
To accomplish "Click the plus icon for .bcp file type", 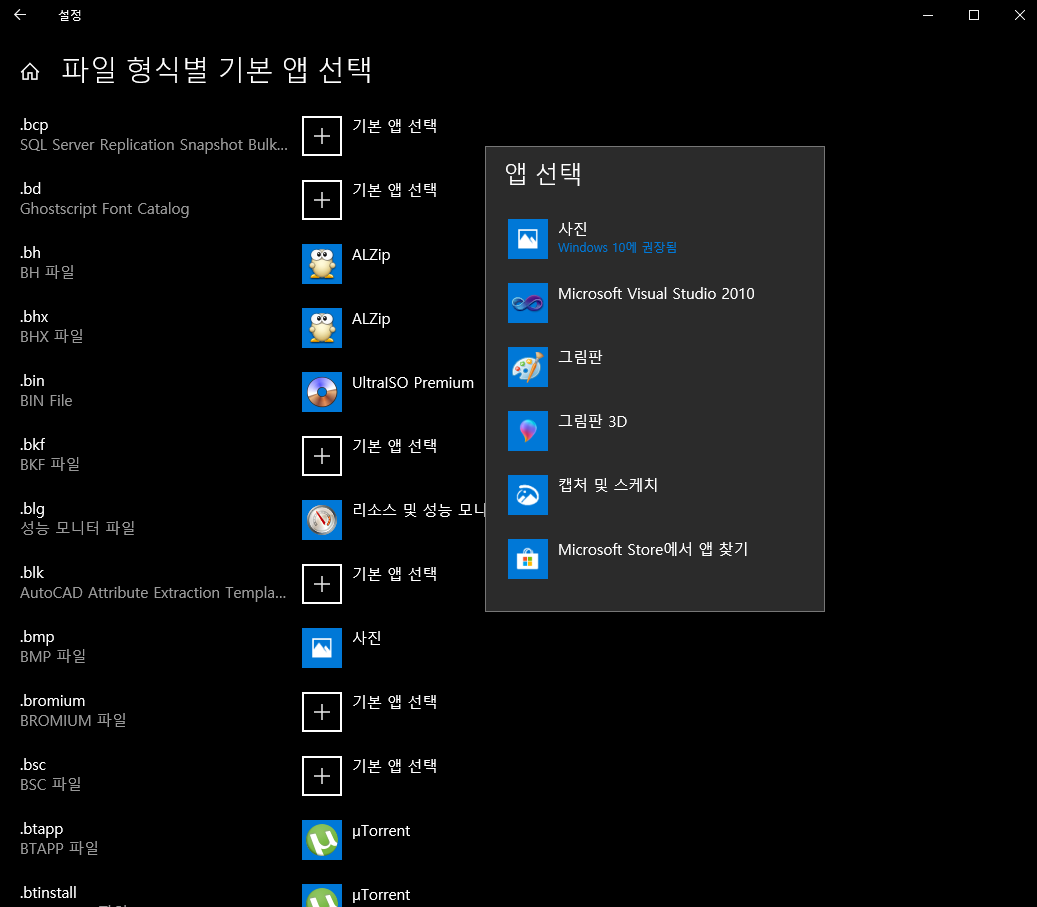I will pyautogui.click(x=322, y=136).
